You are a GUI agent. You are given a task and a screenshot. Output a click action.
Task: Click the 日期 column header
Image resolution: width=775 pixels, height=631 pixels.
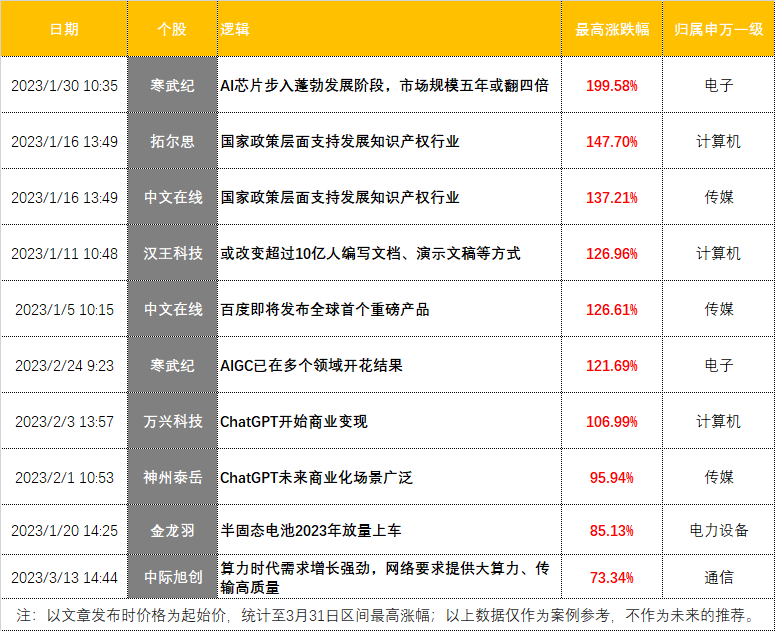pyautogui.click(x=64, y=29)
